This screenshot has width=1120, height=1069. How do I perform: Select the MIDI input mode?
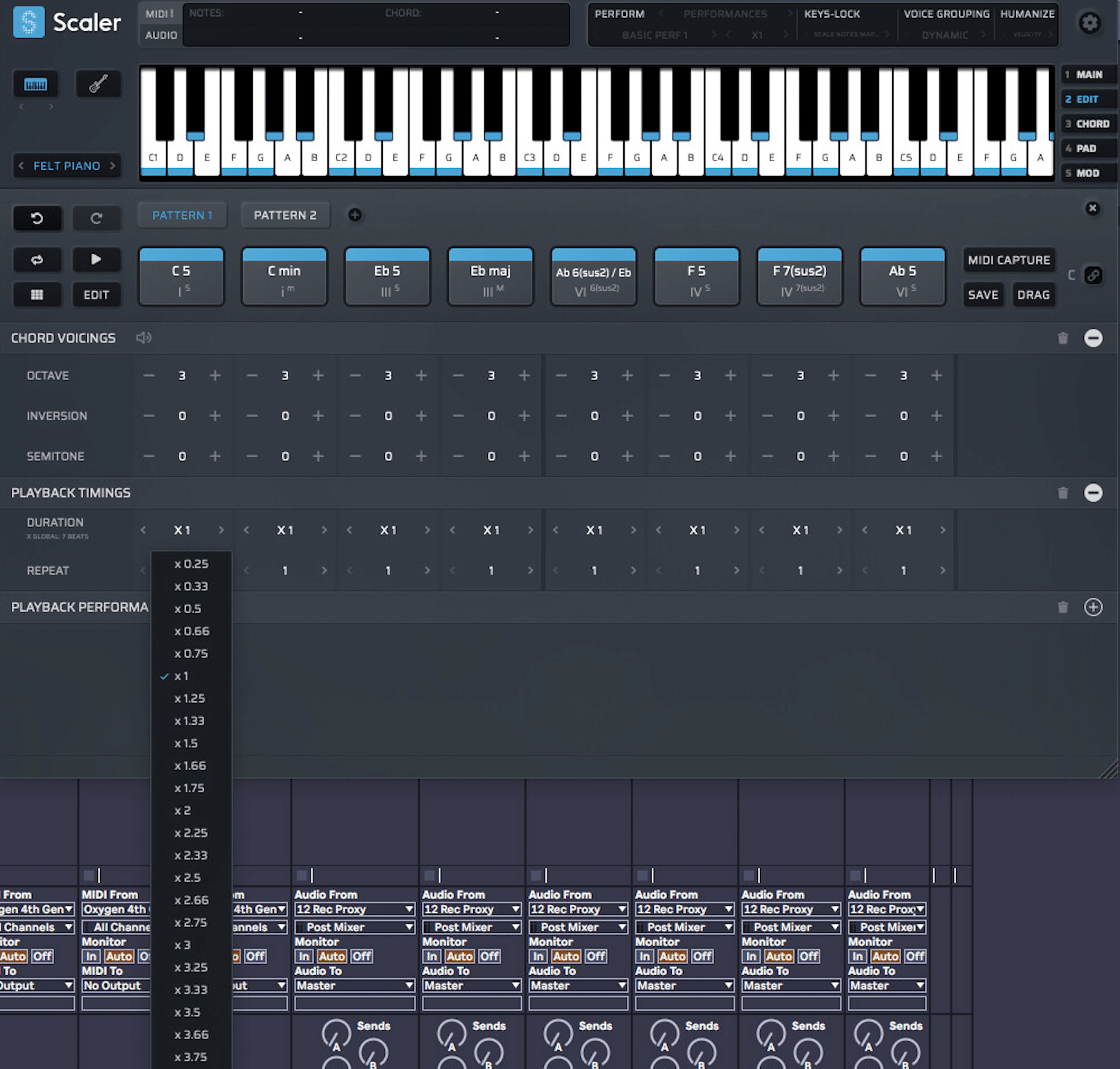[x=160, y=14]
